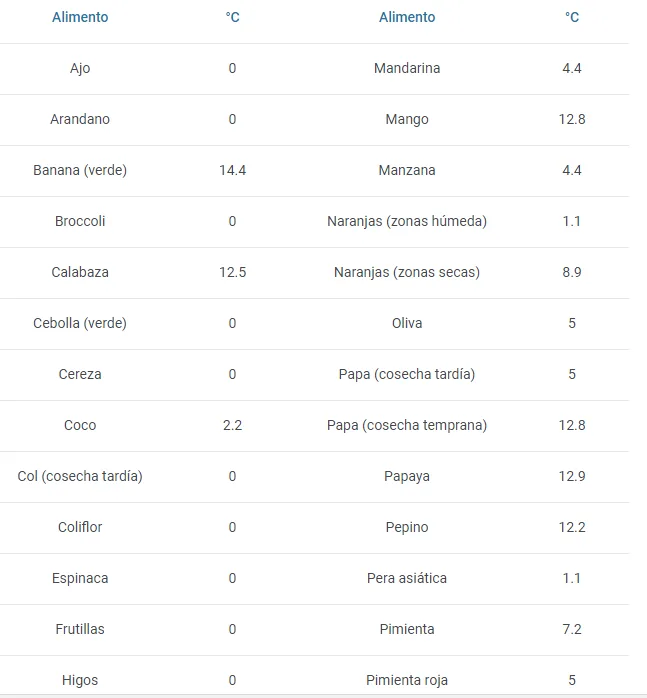This screenshot has width=647, height=698.
Task: Select the Mandarina cell
Action: pos(407,68)
